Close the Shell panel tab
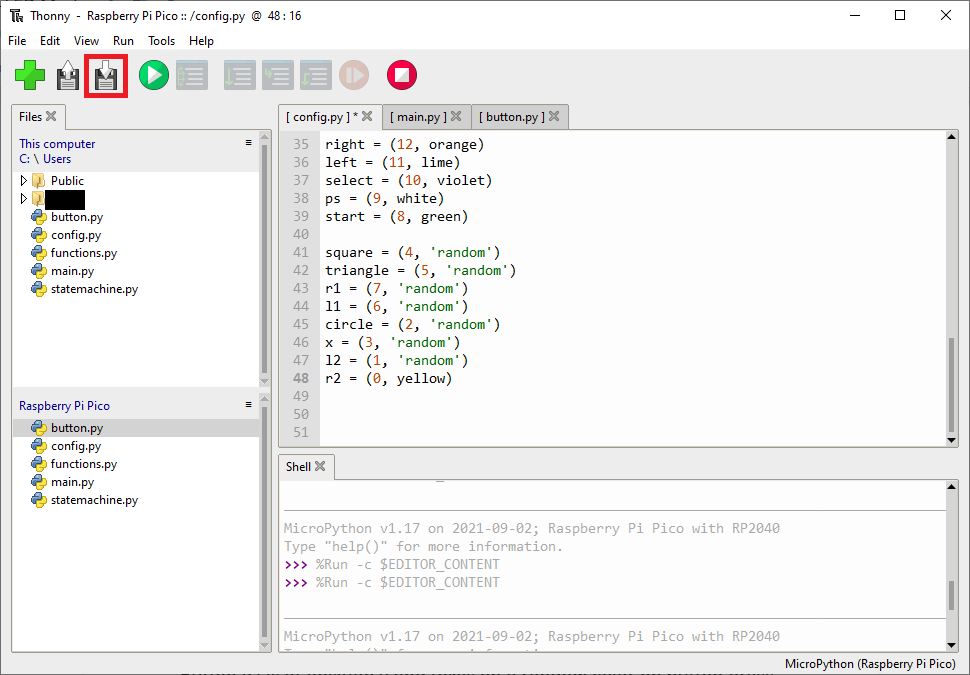Image resolution: width=970 pixels, height=675 pixels. pyautogui.click(x=320, y=466)
